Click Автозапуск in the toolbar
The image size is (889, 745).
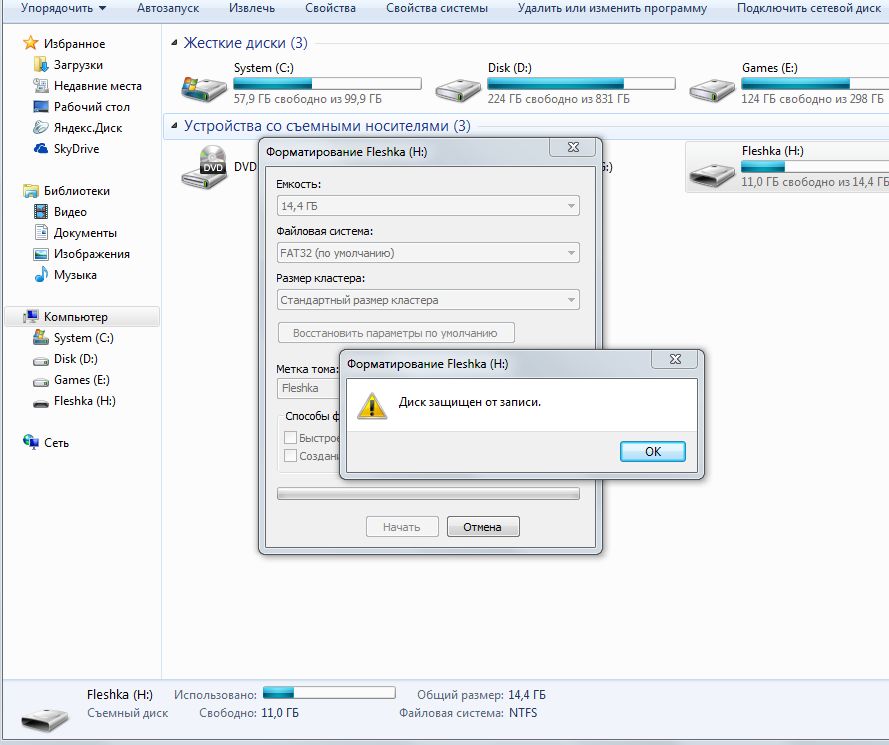click(168, 8)
